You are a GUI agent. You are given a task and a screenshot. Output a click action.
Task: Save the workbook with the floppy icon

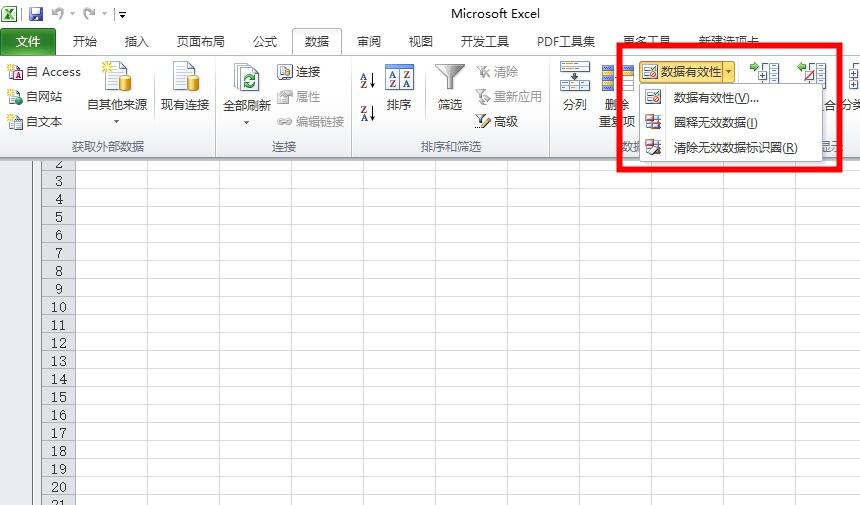(x=36, y=13)
